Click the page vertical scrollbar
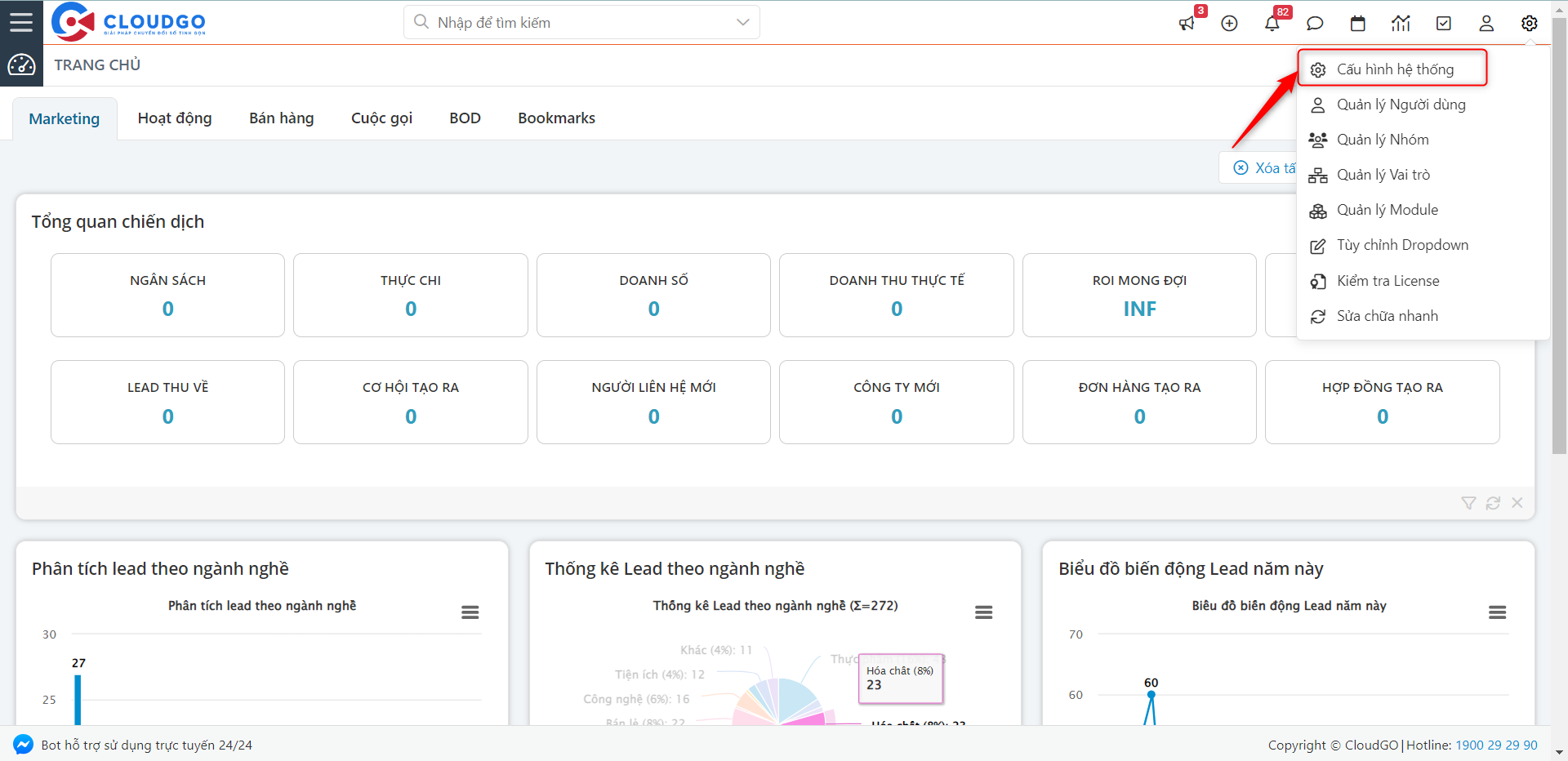Image resolution: width=1568 pixels, height=761 pixels. click(x=1559, y=245)
